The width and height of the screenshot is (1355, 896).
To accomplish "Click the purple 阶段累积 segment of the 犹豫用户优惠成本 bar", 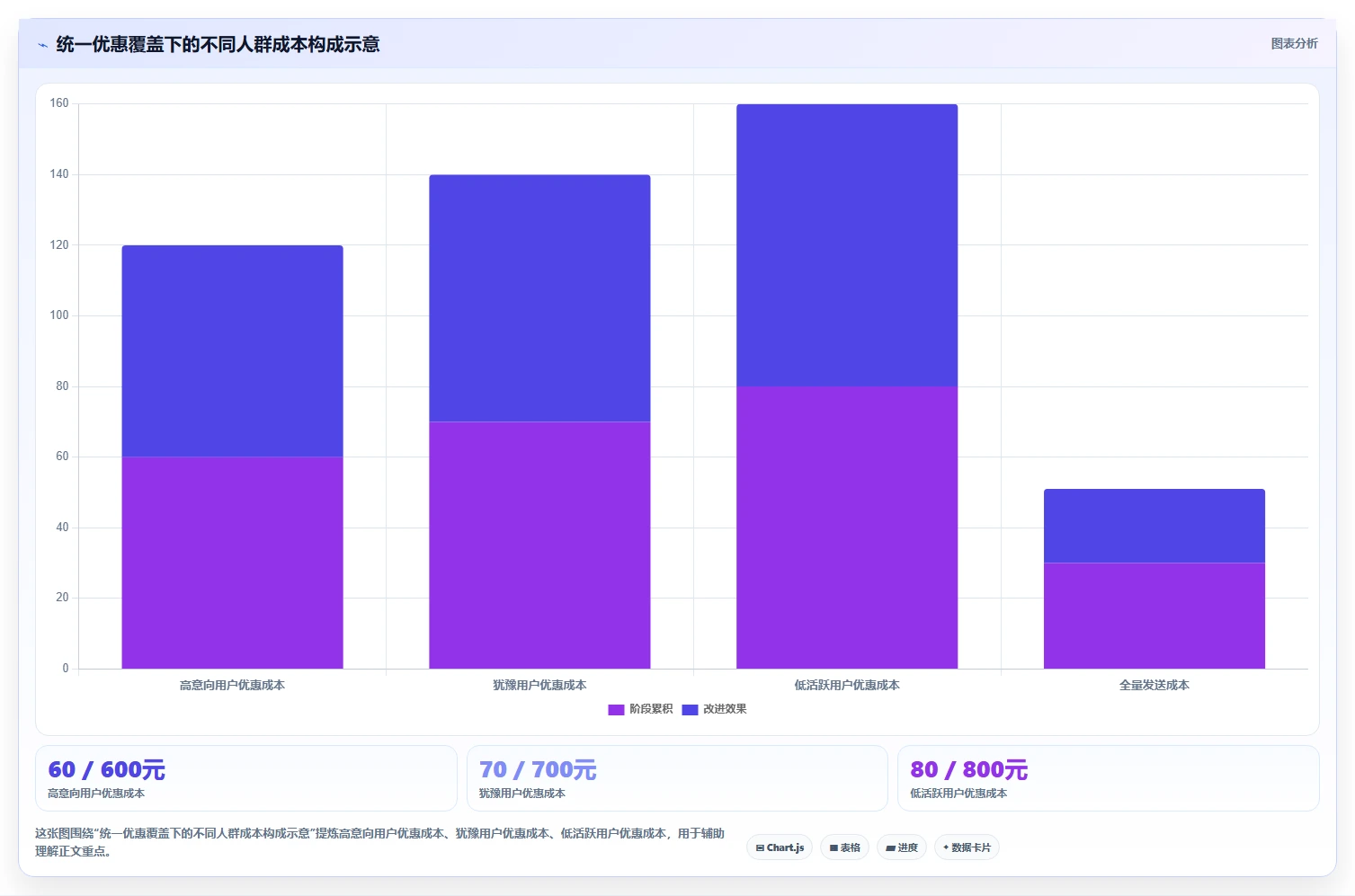I will point(539,546).
